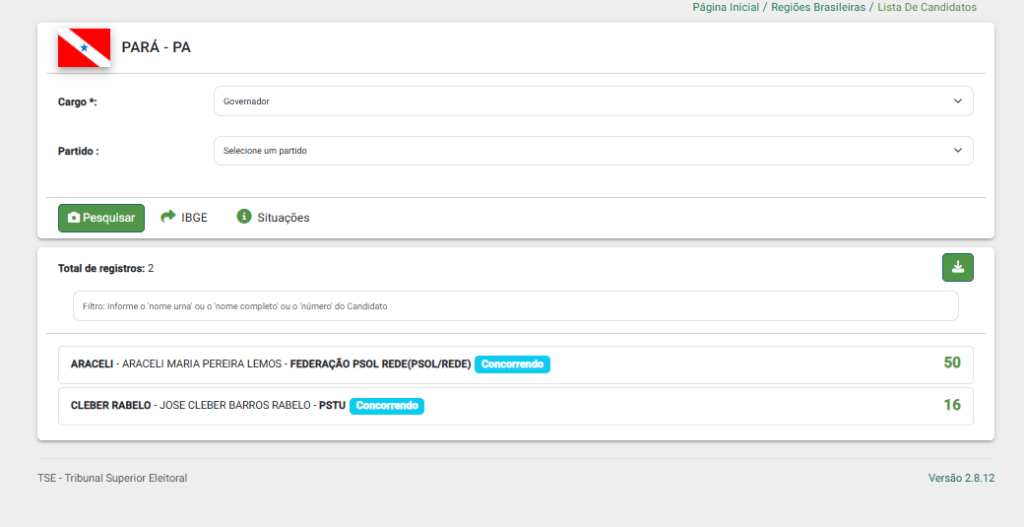This screenshot has width=1024, height=527.
Task: Click the Partido field label
Action: pyautogui.click(x=78, y=151)
